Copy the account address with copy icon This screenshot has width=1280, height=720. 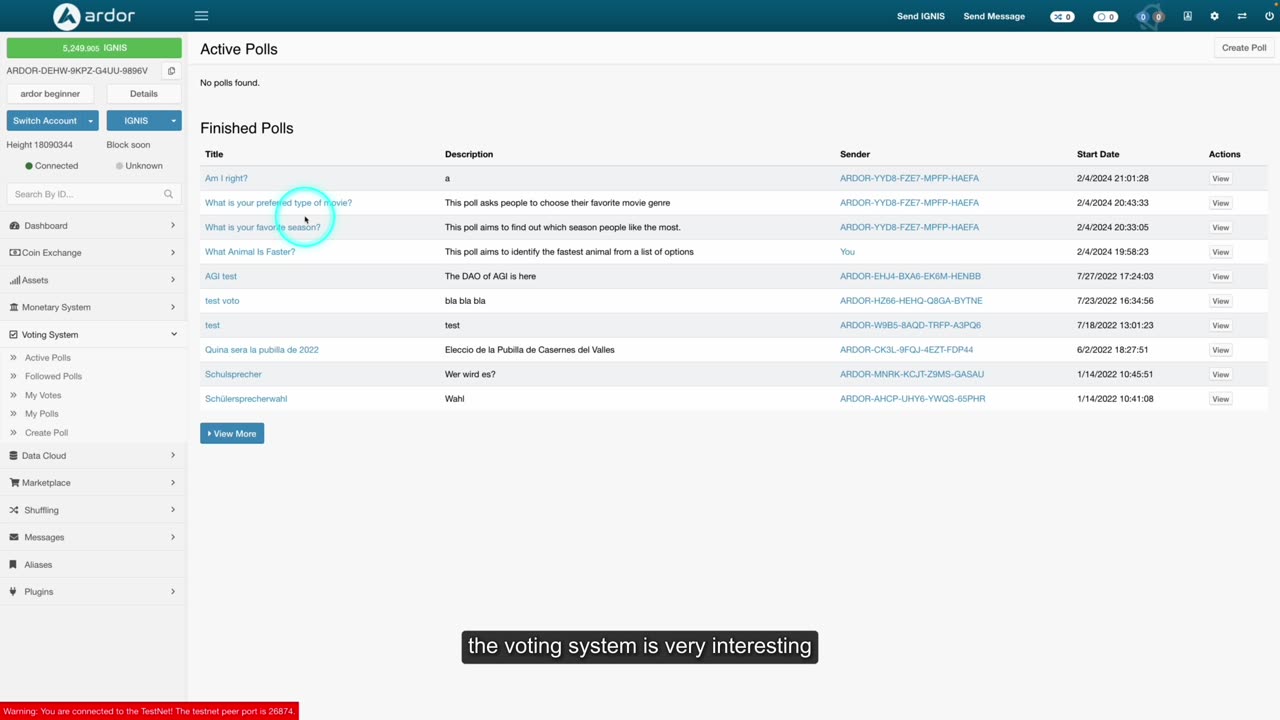point(171,71)
